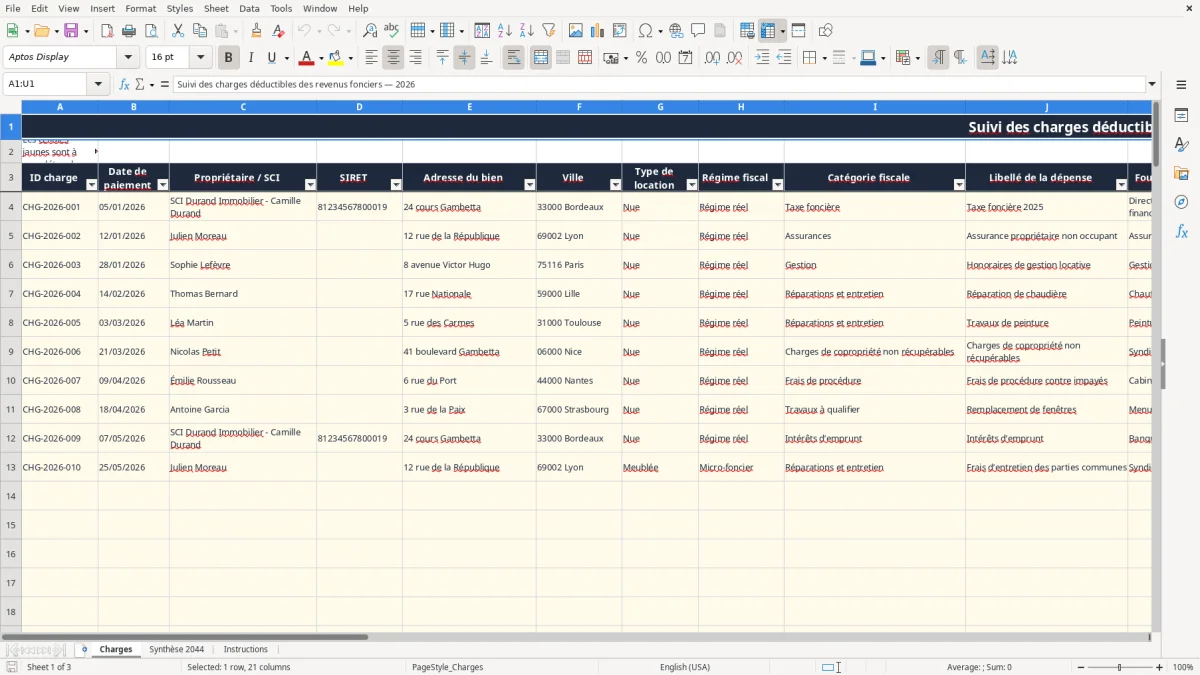Viewport: 1200px width, 675px height.
Task: Open the font size dropdown
Action: pyautogui.click(x=201, y=58)
